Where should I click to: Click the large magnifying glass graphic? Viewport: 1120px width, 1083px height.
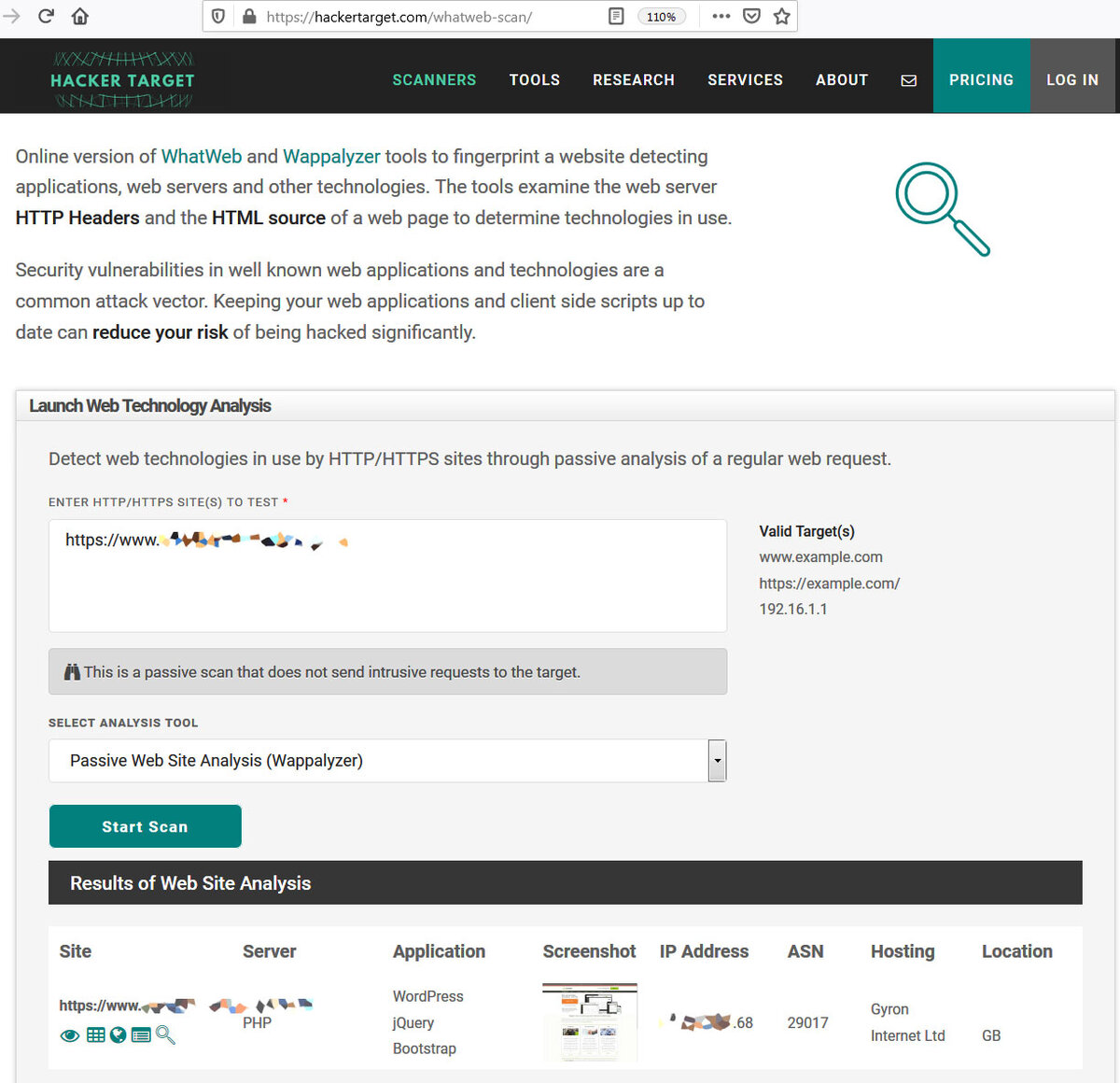pos(942,209)
